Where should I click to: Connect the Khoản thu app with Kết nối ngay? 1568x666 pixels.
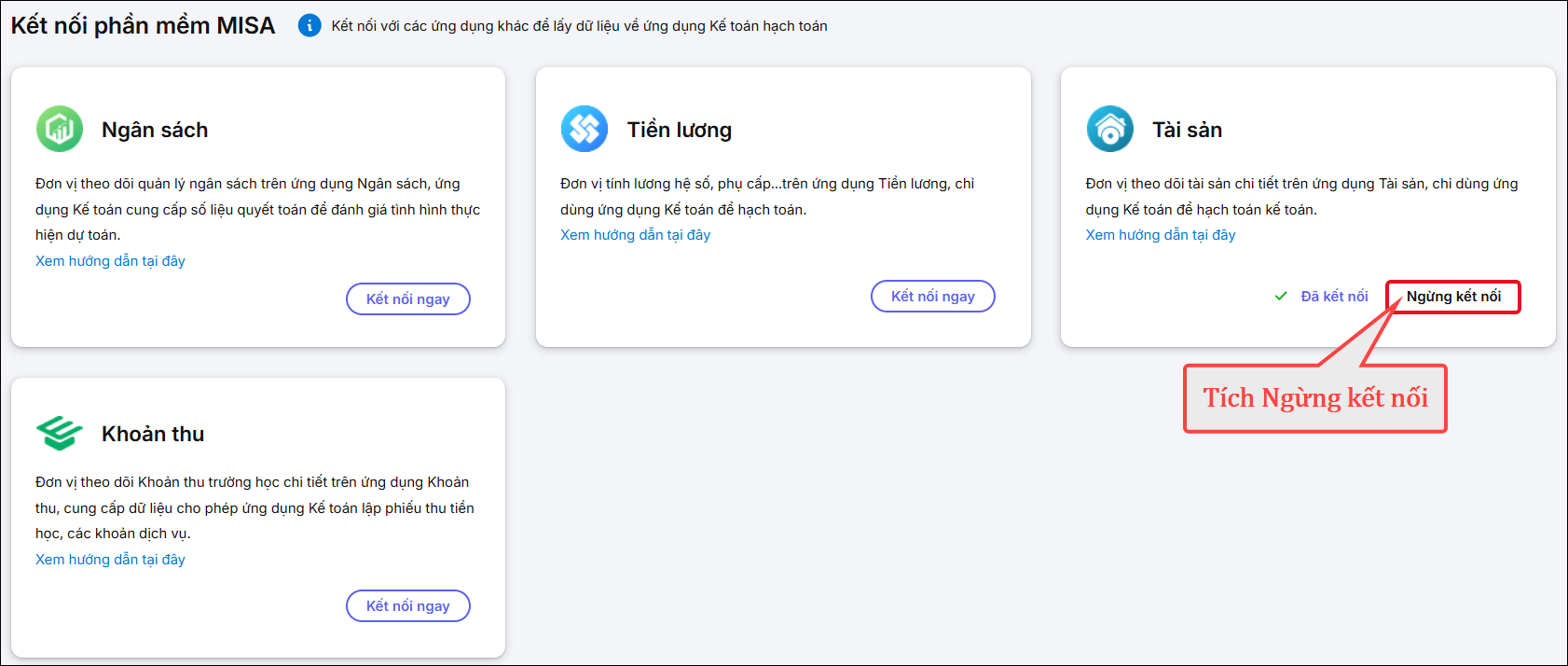pos(408,606)
